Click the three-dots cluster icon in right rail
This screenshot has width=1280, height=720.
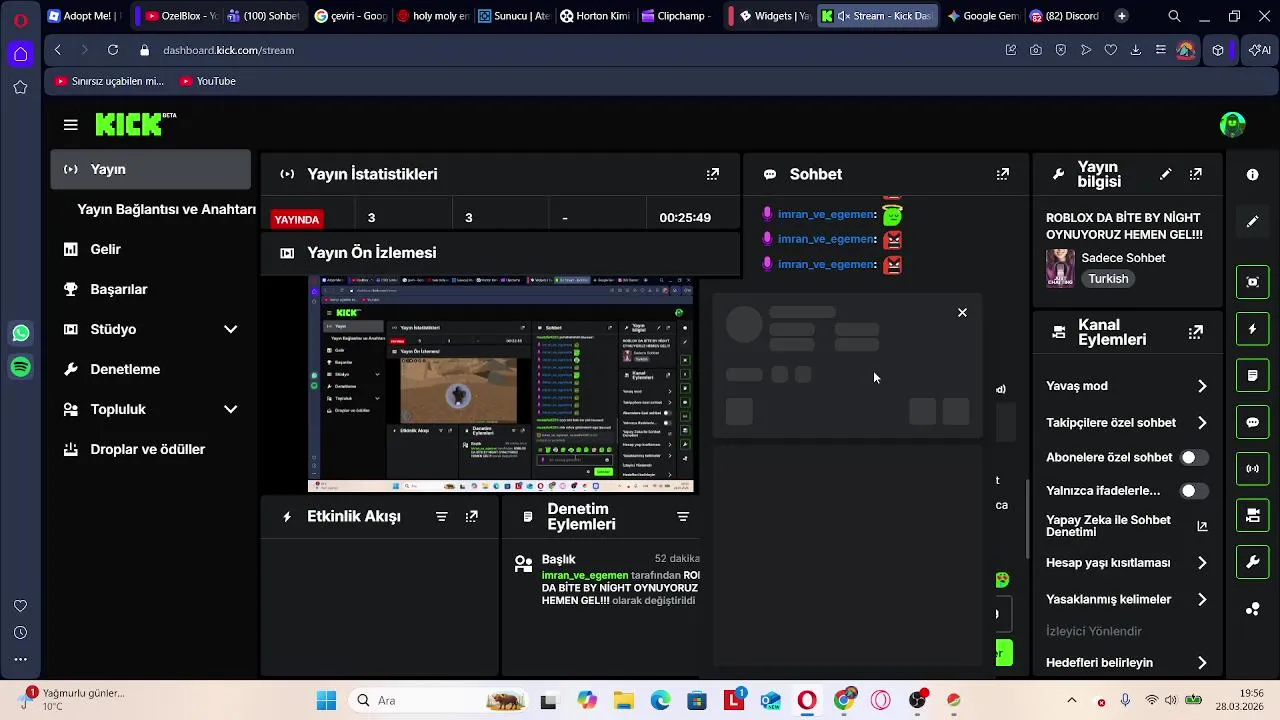(x=1252, y=609)
